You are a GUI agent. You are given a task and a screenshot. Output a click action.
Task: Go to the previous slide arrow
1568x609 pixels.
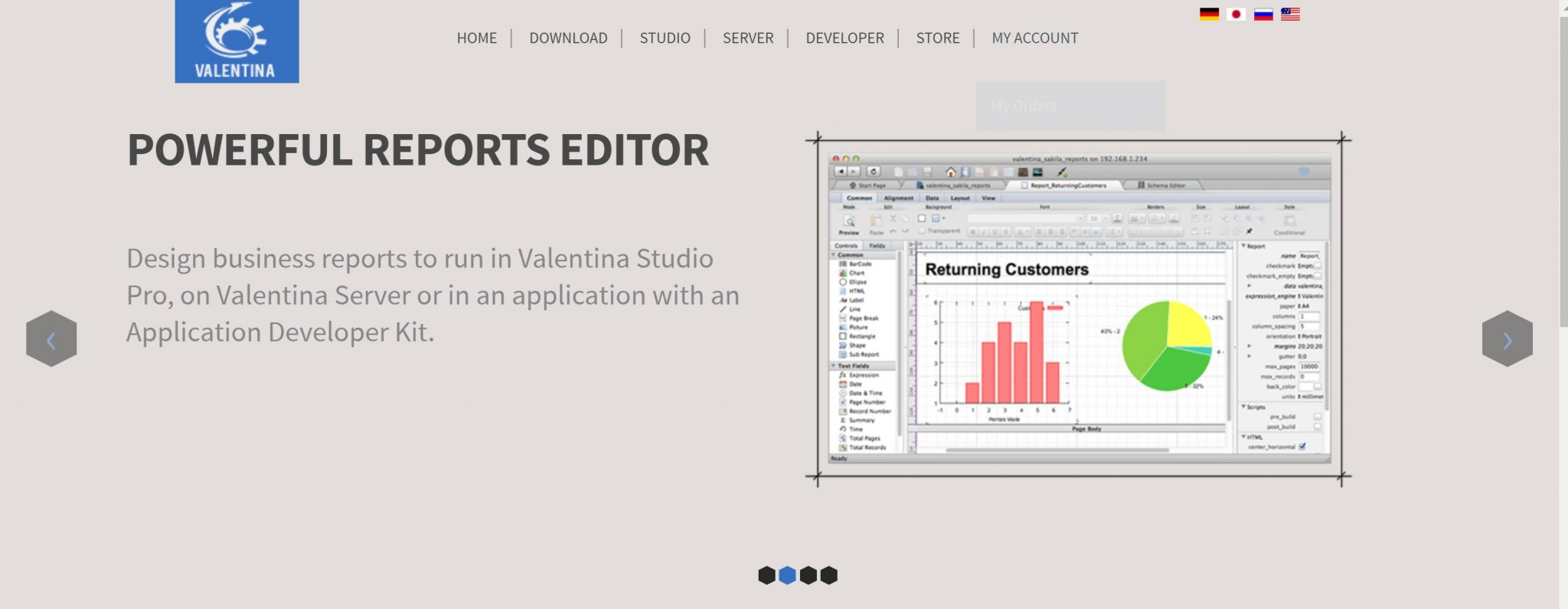(x=51, y=339)
